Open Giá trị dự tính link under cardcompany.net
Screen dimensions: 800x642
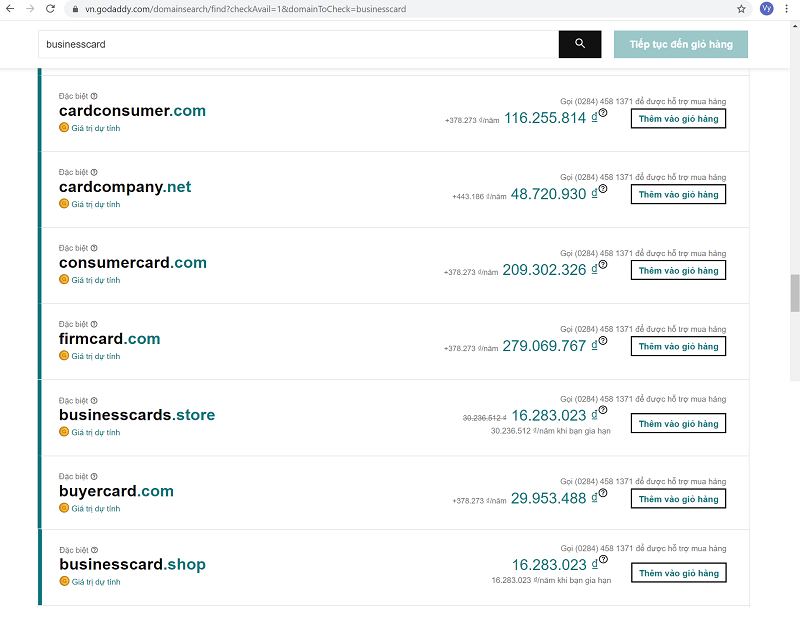click(96, 204)
